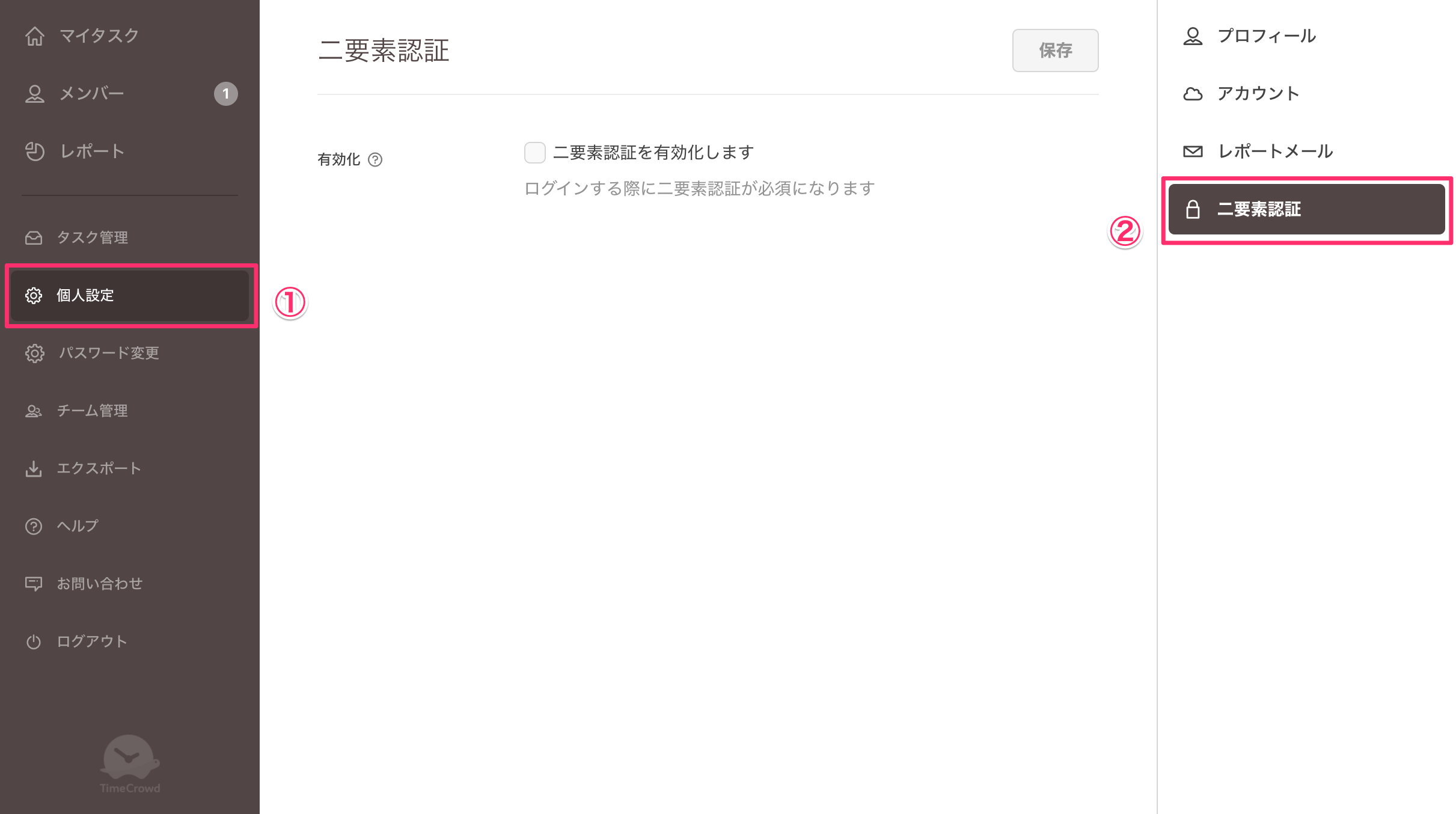This screenshot has height=814, width=1456.
Task: Click the download icon for エクスポート
Action: pyautogui.click(x=34, y=469)
